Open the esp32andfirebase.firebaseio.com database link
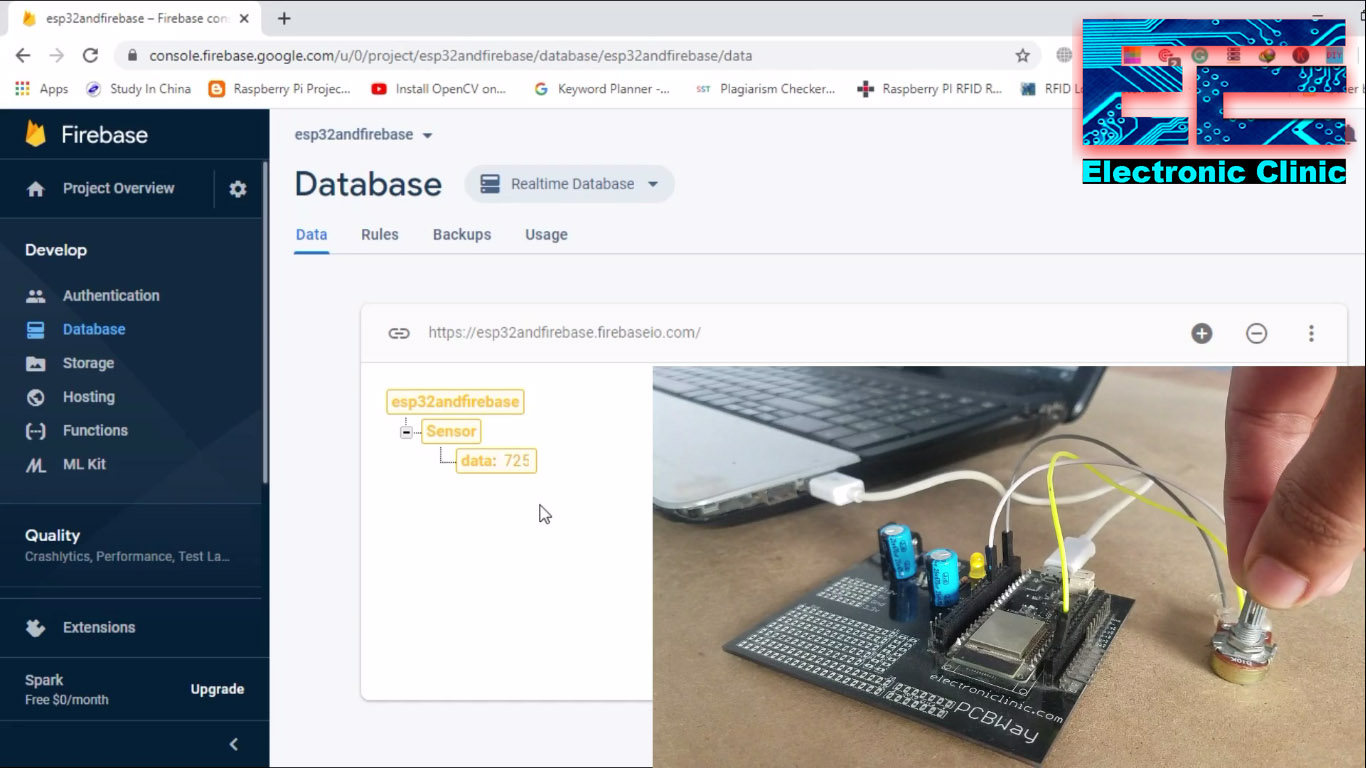1366x768 pixels. click(564, 333)
